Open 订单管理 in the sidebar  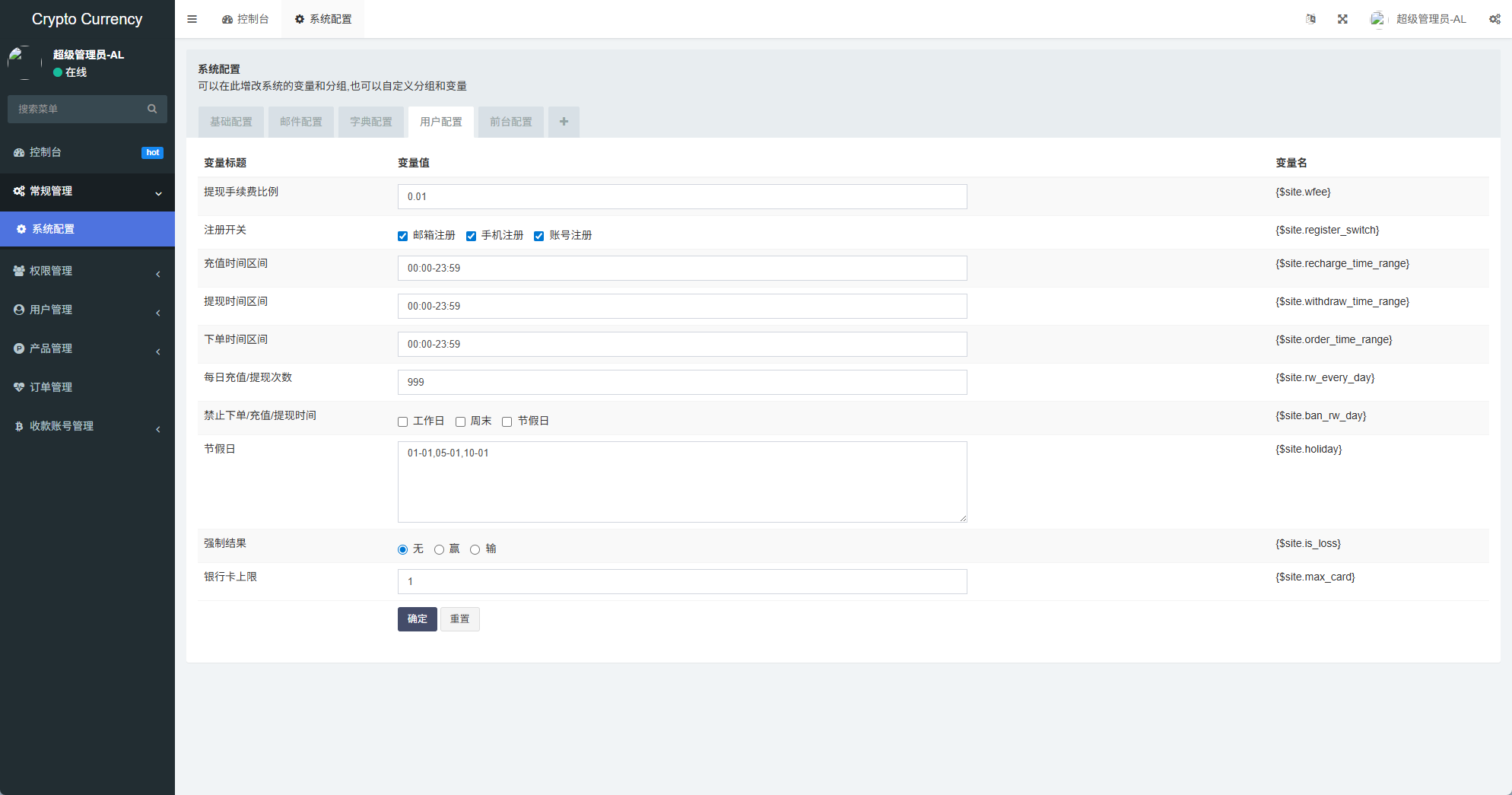[x=51, y=387]
